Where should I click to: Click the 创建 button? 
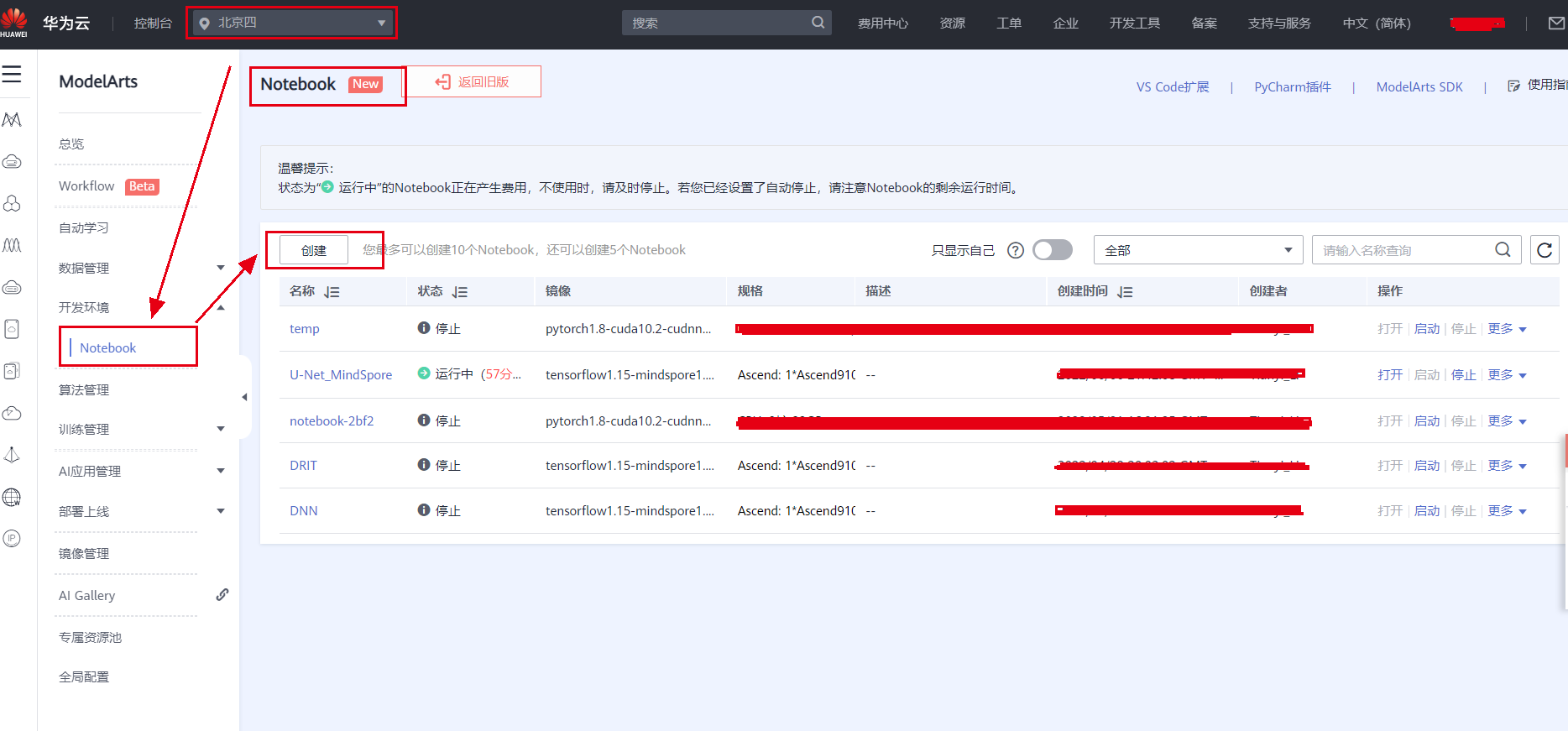(x=314, y=250)
